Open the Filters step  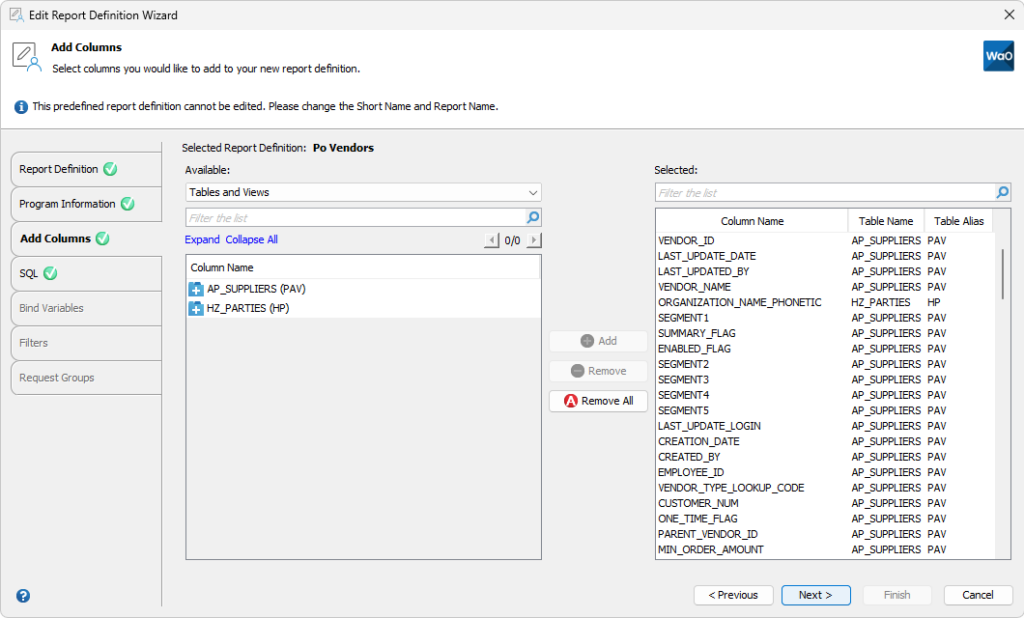click(85, 343)
